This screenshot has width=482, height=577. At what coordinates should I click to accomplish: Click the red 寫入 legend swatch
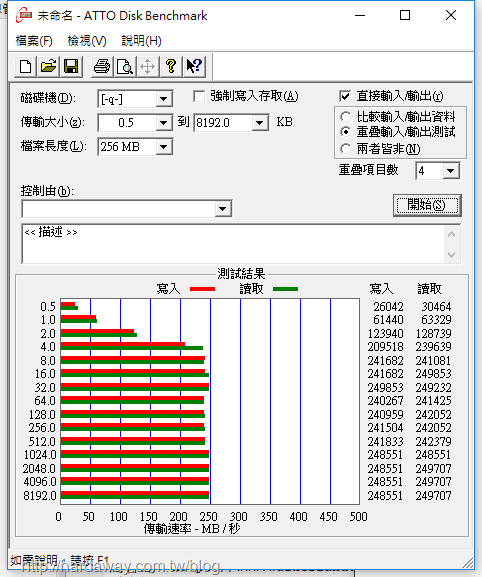pos(202,289)
